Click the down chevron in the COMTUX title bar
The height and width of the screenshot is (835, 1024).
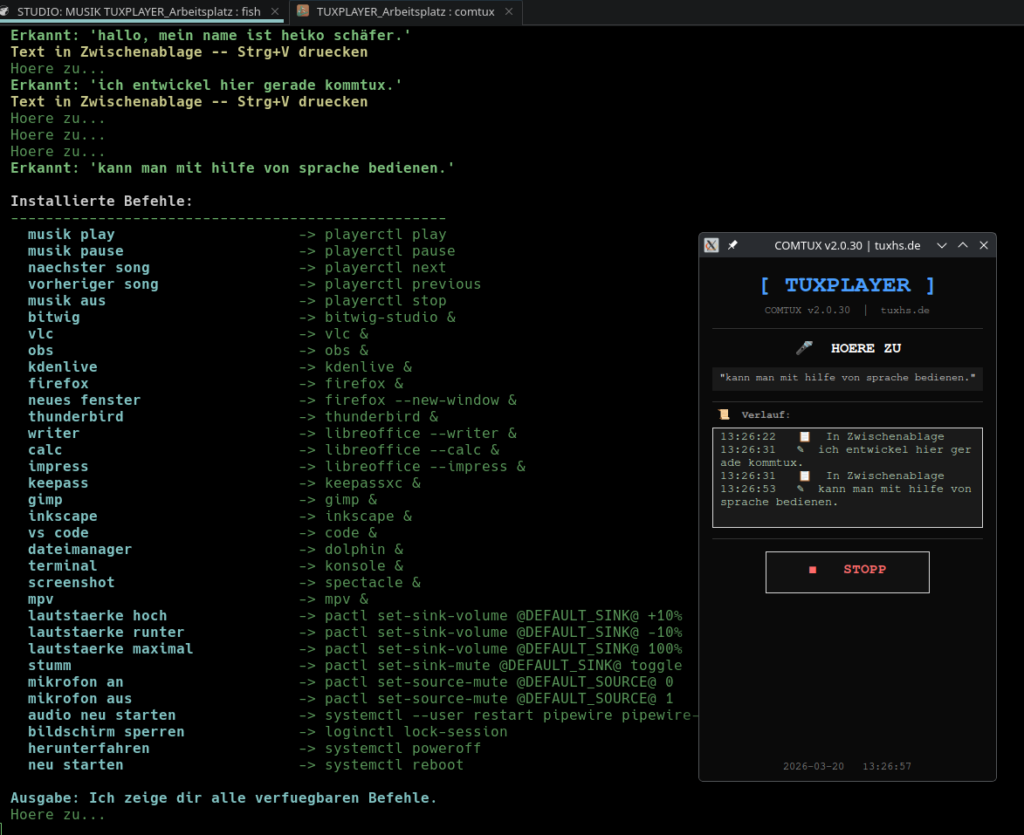click(x=942, y=245)
